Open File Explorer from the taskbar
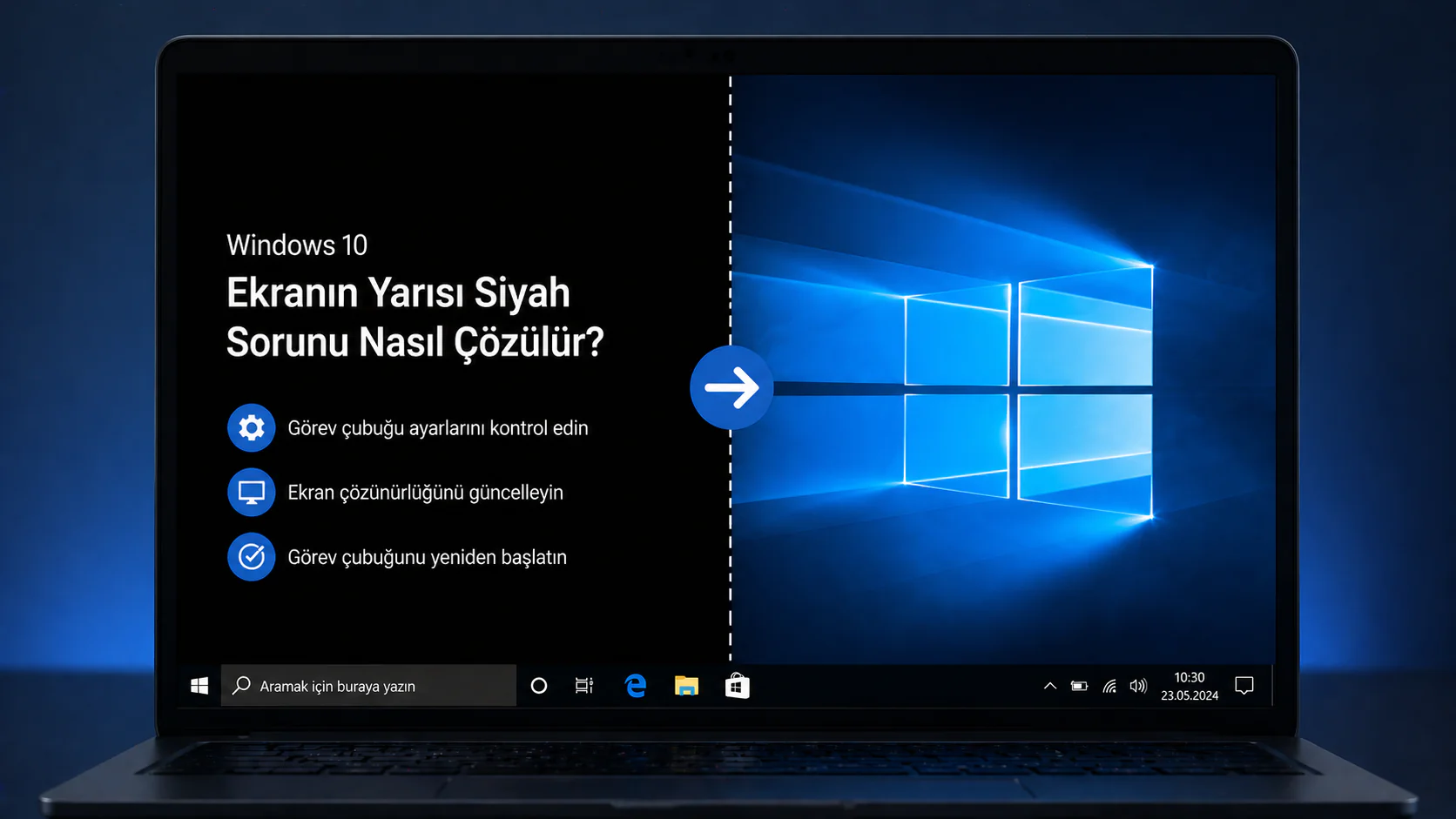The height and width of the screenshot is (819, 1456). coord(686,686)
